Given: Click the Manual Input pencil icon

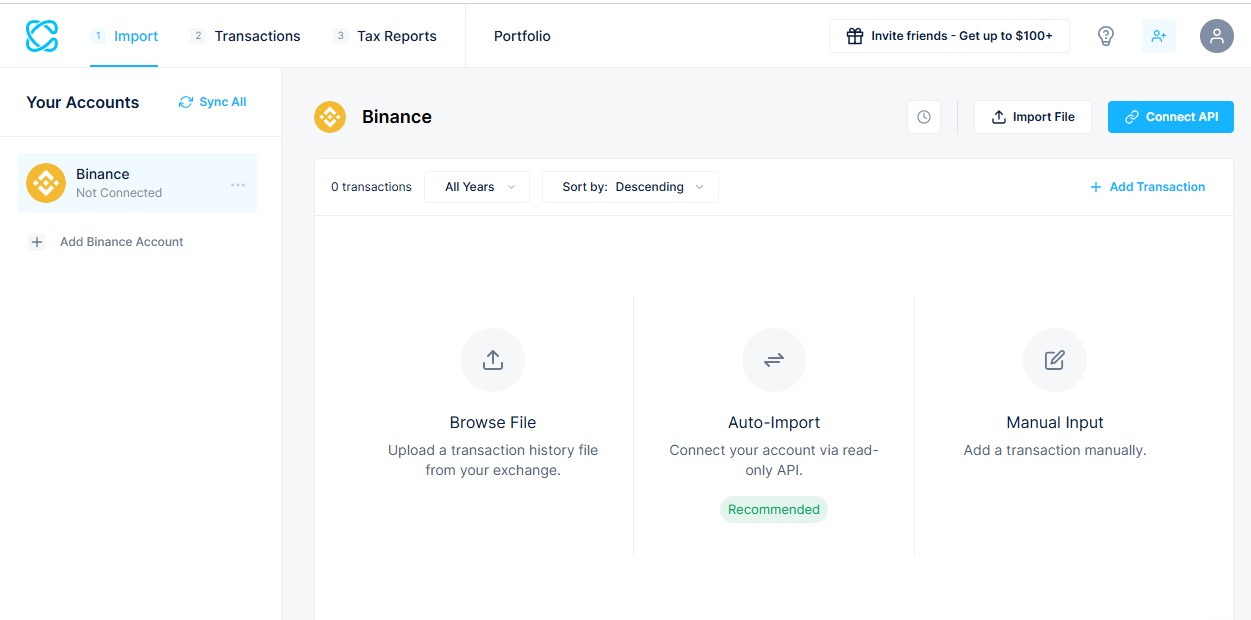Looking at the screenshot, I should (x=1054, y=360).
